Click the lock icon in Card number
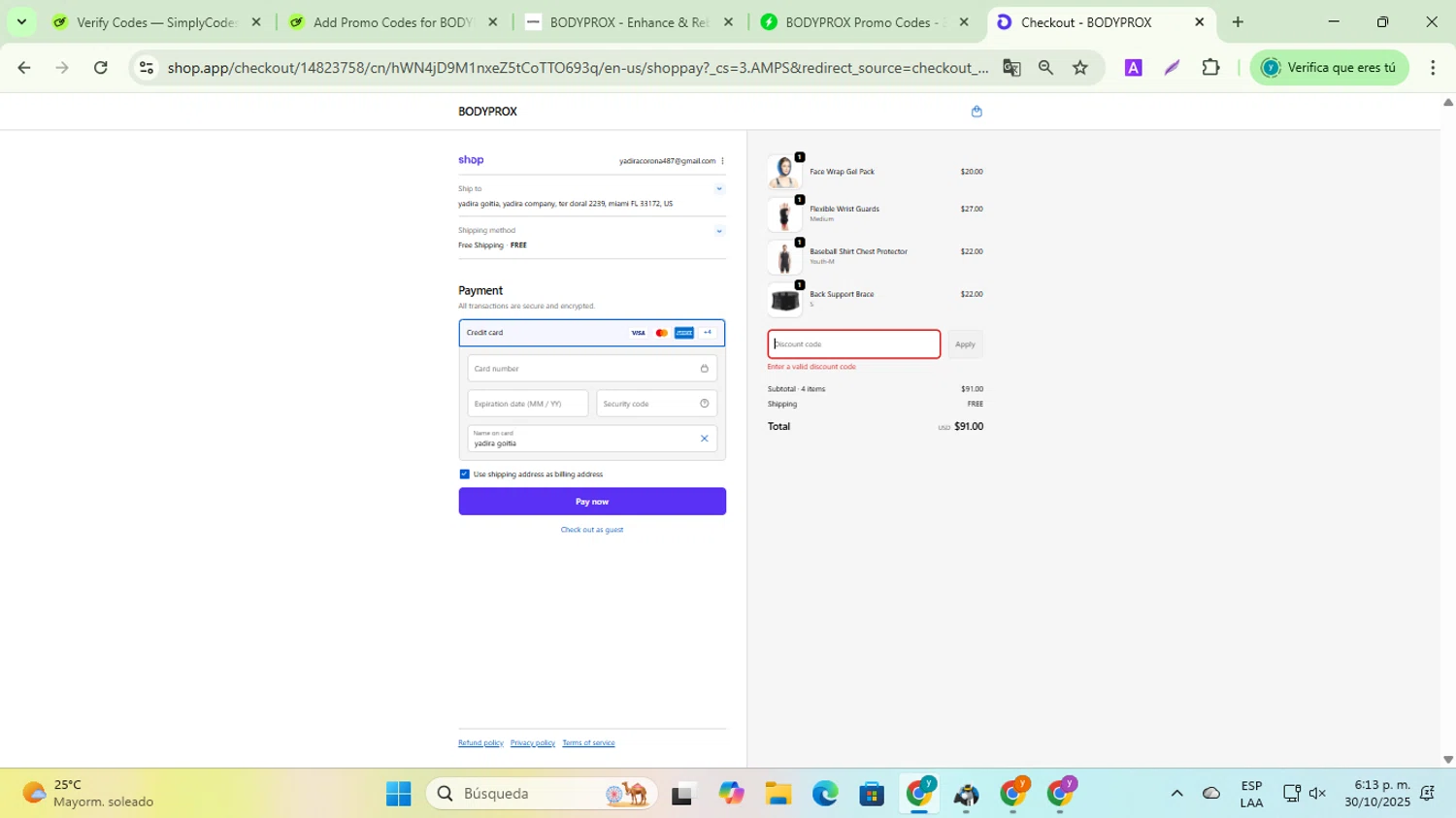The height and width of the screenshot is (818, 1456). (705, 369)
